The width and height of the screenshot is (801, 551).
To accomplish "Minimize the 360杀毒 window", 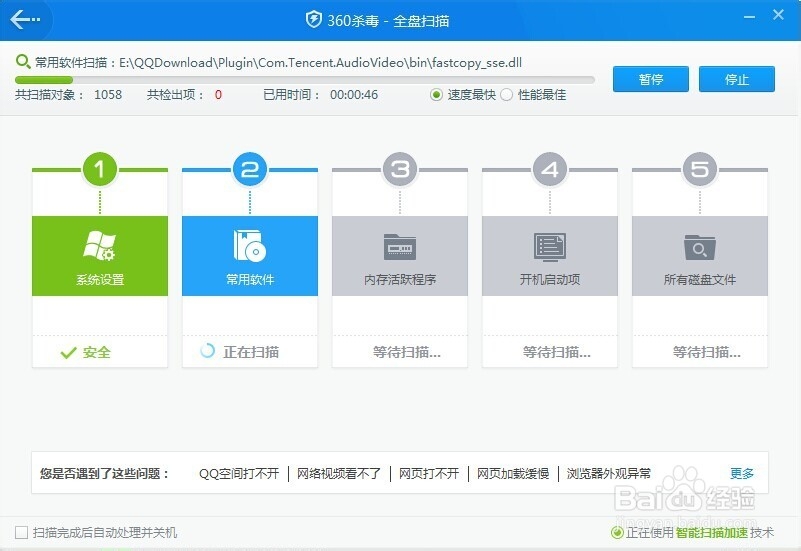I will [x=749, y=17].
